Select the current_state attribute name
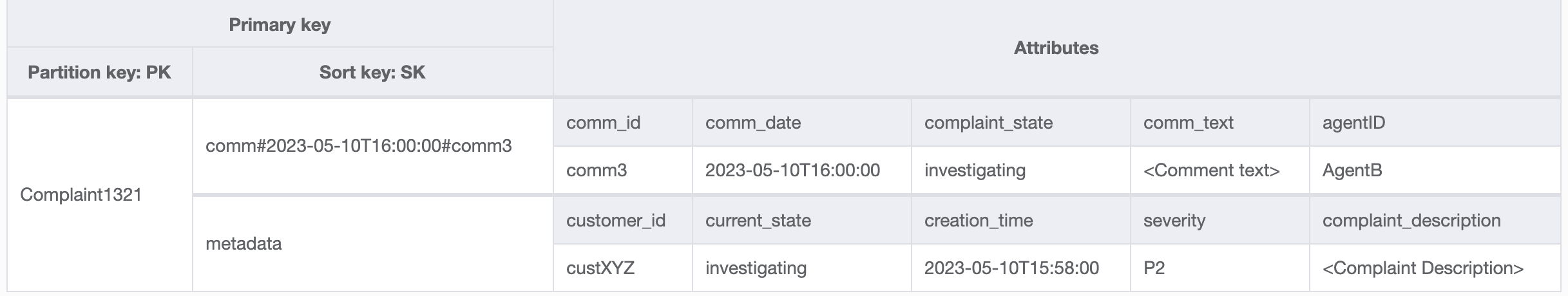Screen dimensions: 1568x296 click(x=758, y=221)
